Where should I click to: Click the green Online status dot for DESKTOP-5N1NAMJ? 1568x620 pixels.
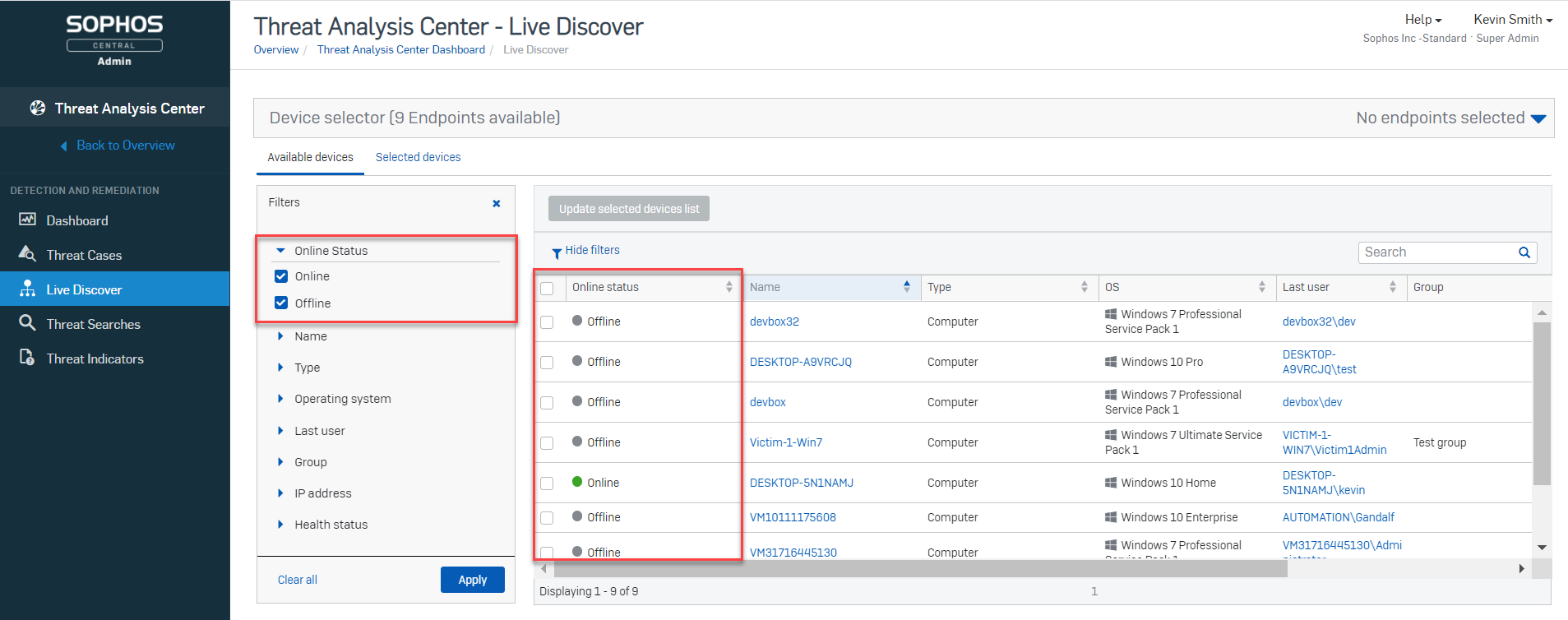[577, 482]
